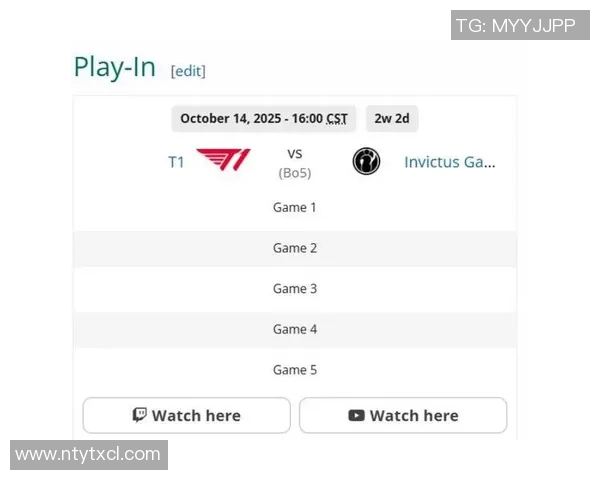Click the Play-In section heading
This screenshot has height=480, width=600.
[x=115, y=67]
